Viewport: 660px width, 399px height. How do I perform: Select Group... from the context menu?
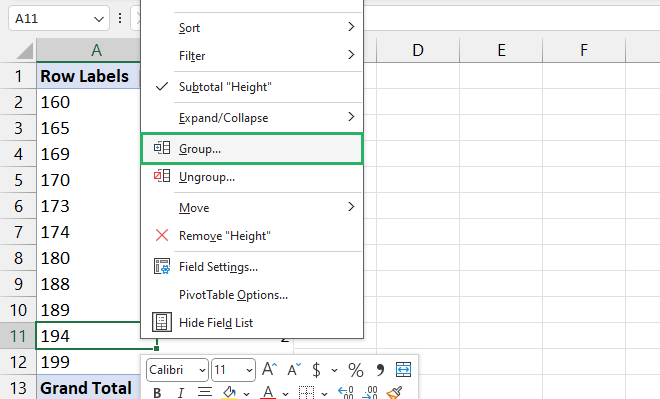(x=252, y=149)
